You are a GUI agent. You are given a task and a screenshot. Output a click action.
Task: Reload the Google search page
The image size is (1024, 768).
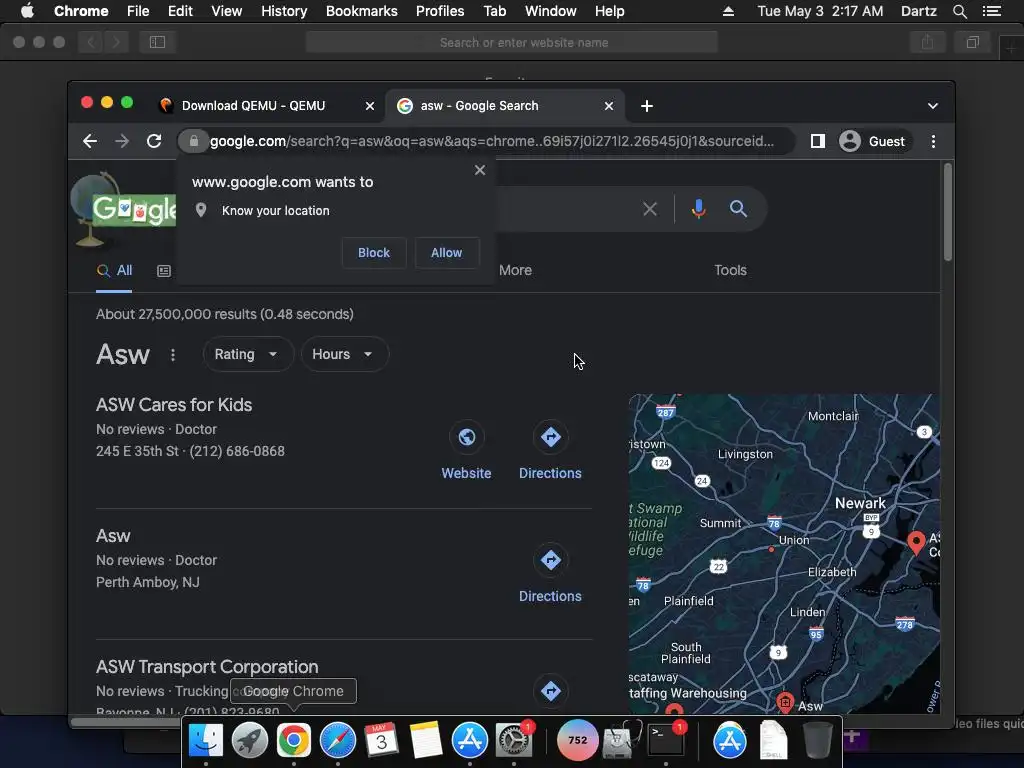(x=154, y=141)
